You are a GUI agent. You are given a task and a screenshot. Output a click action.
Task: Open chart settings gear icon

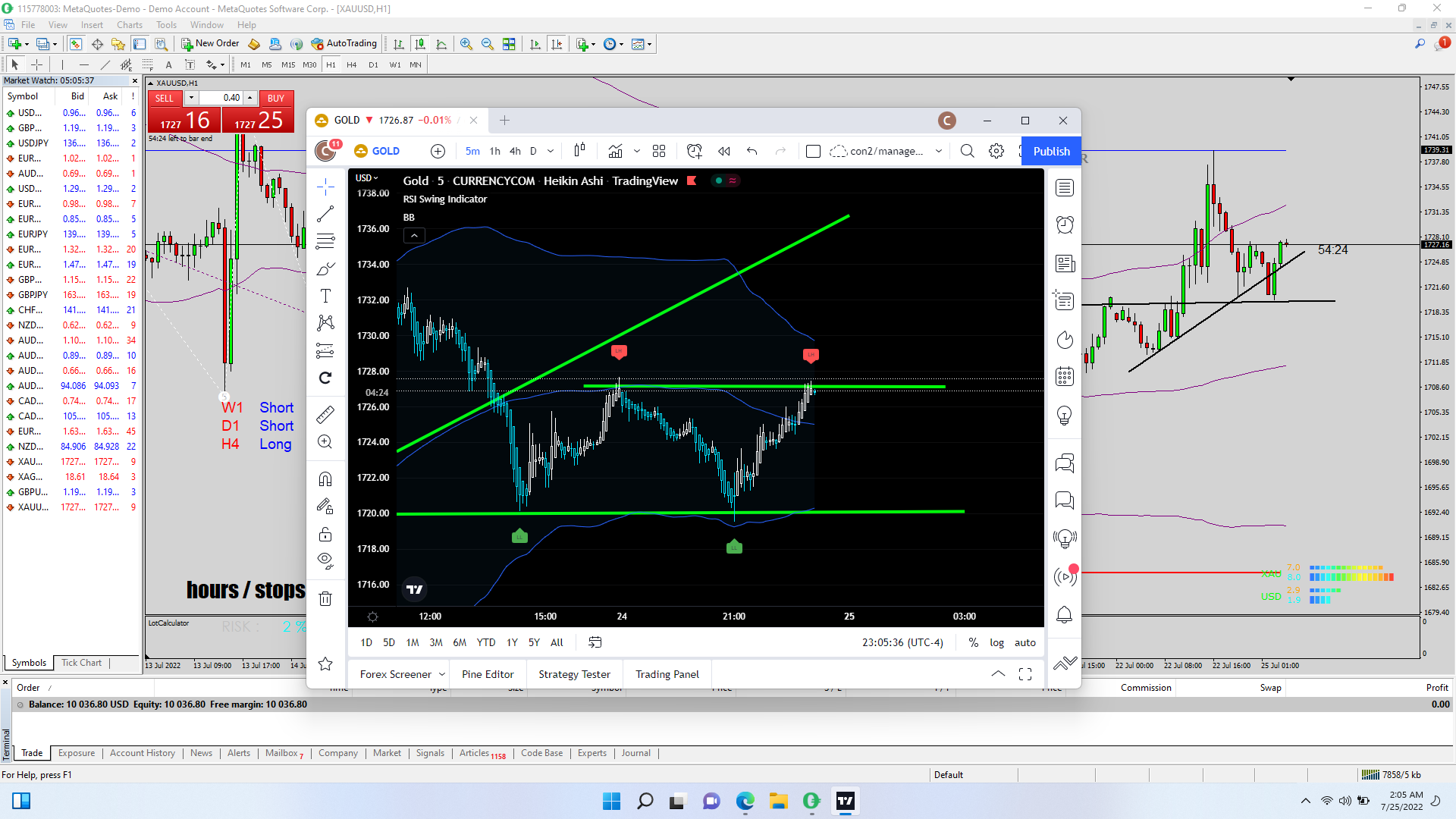pos(996,151)
